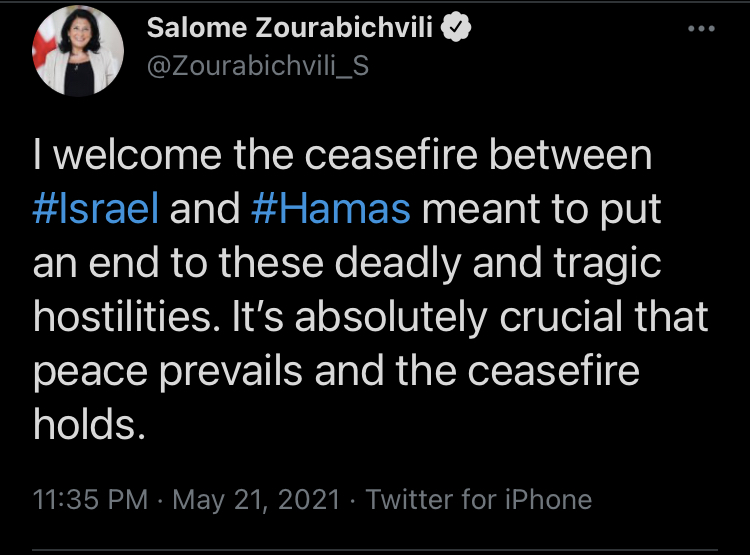Click the phrase 'peace prevails' in the tweet

coord(165,372)
